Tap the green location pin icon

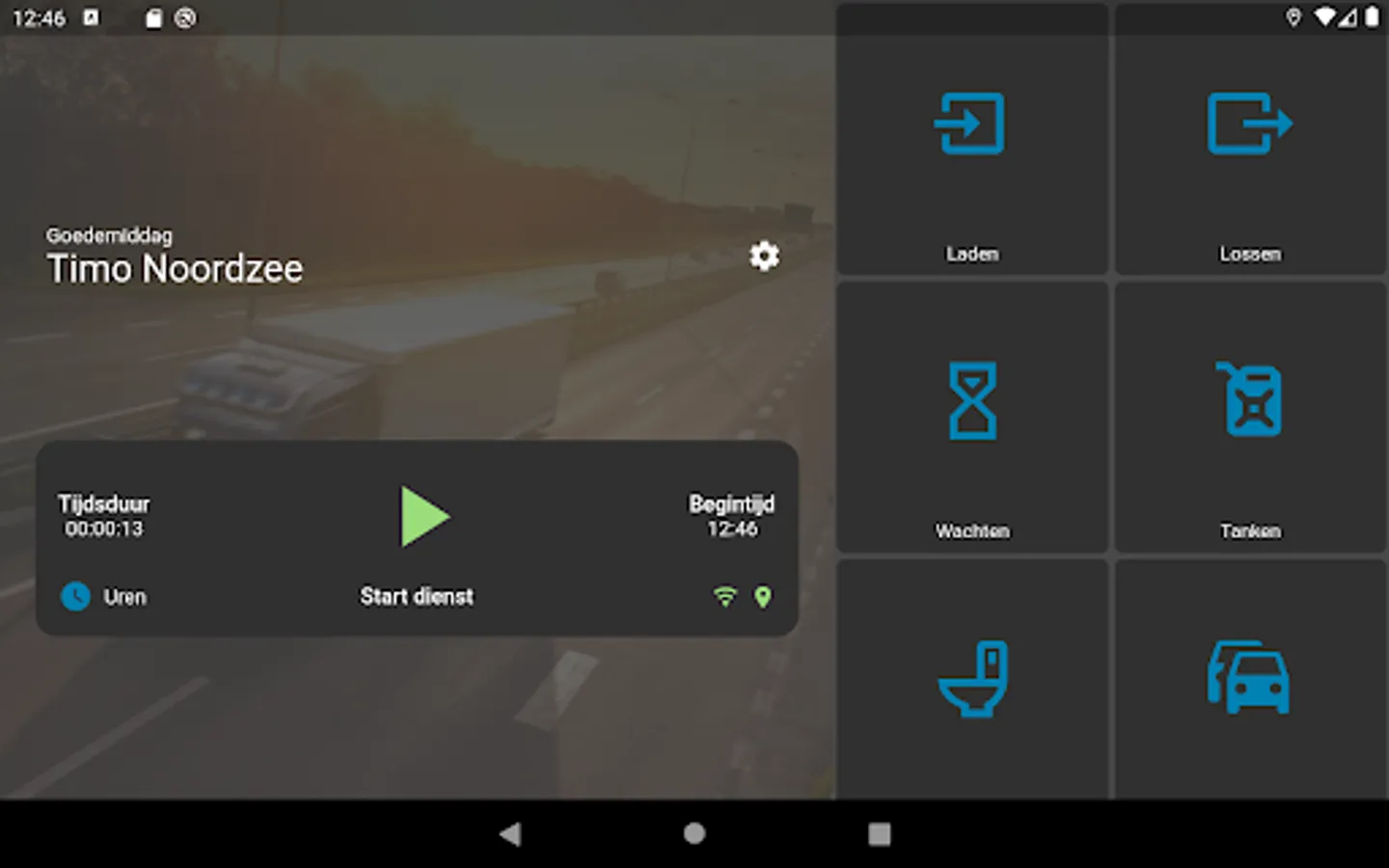tap(763, 597)
